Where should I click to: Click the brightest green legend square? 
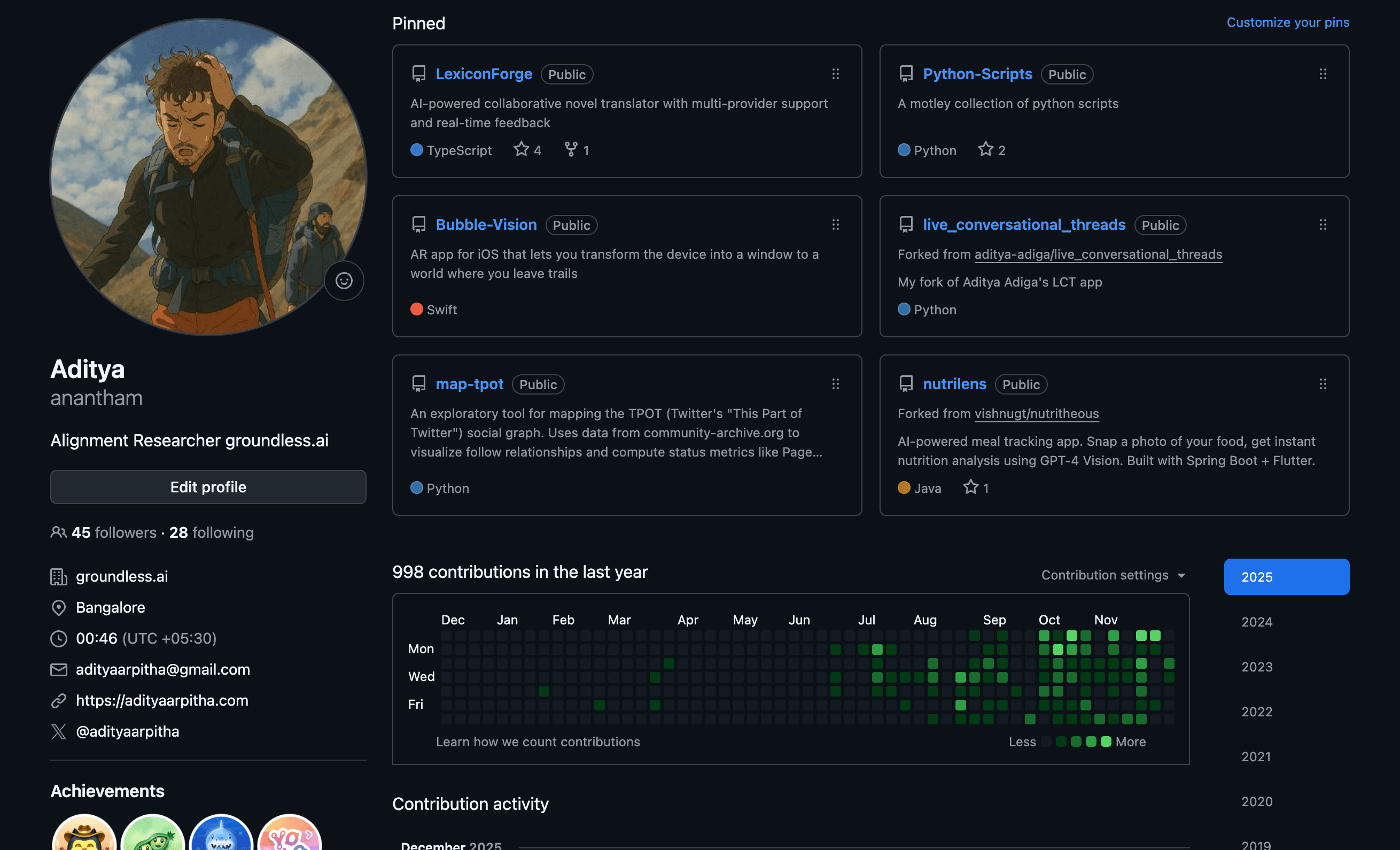[x=1105, y=741]
